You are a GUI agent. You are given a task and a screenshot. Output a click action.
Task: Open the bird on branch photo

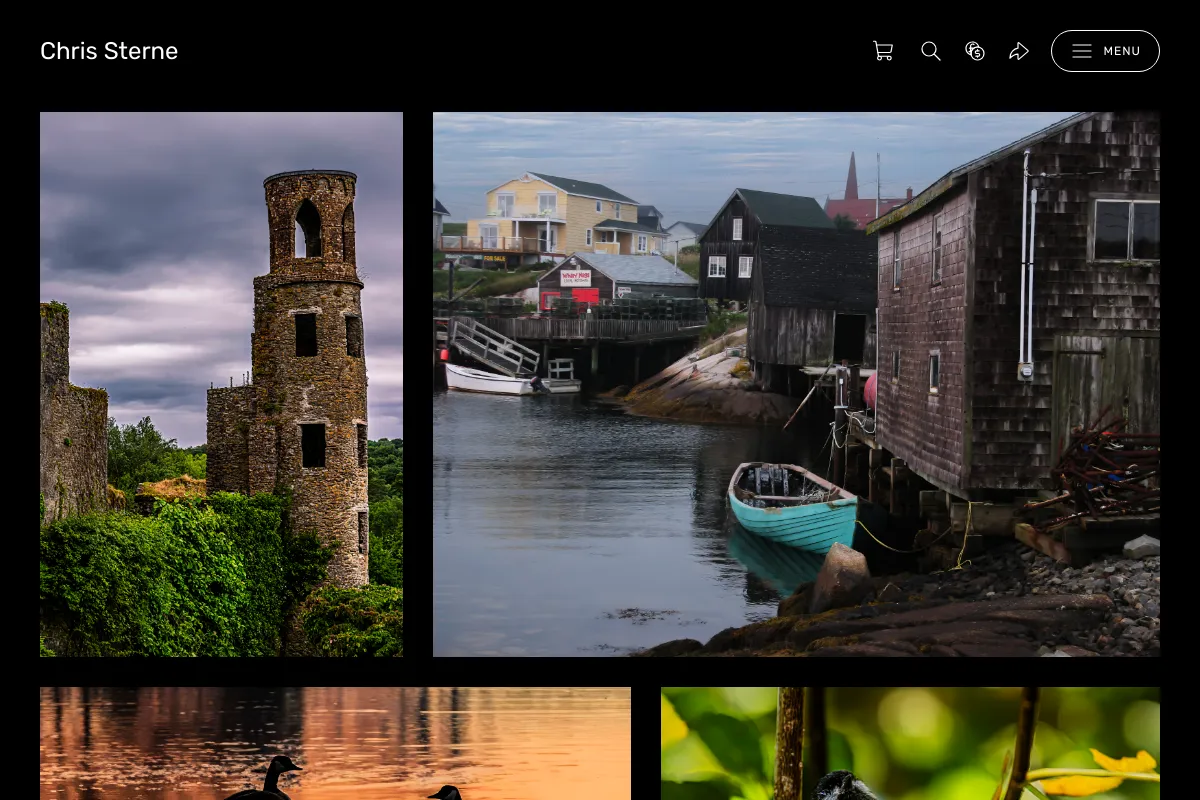[910, 743]
